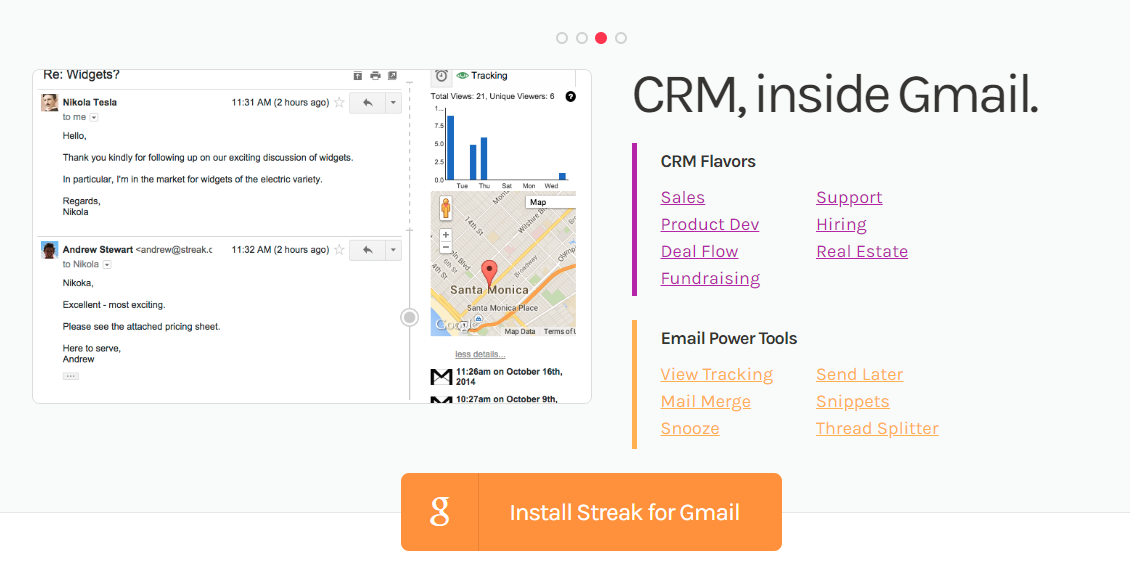Click the '11:31 AM (2 hours ago)' timestamp
This screenshot has height=580, width=1130.
[x=280, y=102]
